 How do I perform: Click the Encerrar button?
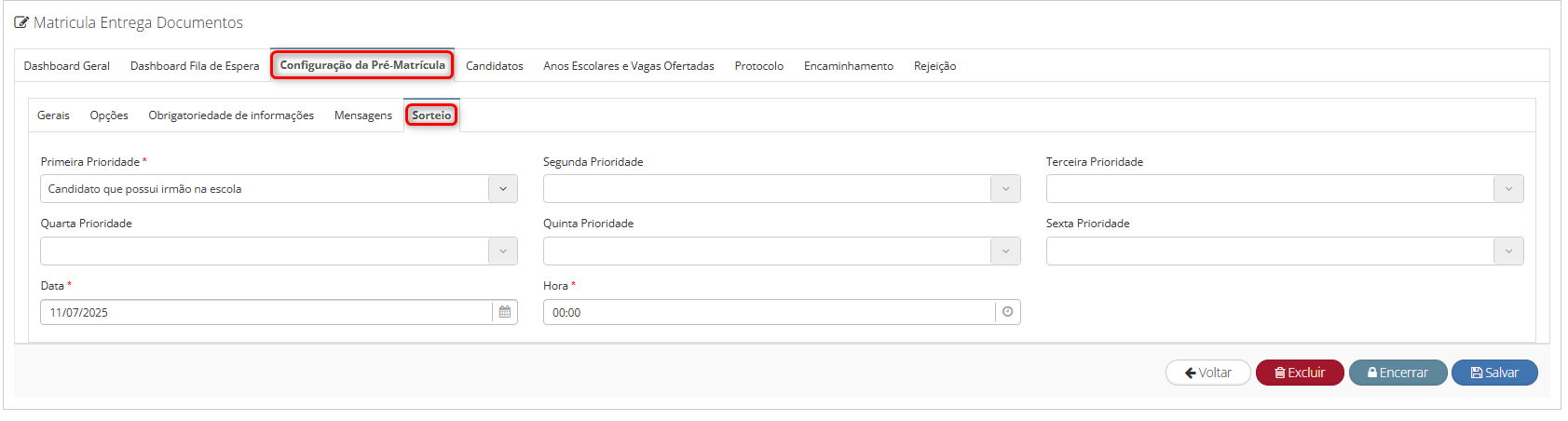(x=1398, y=373)
